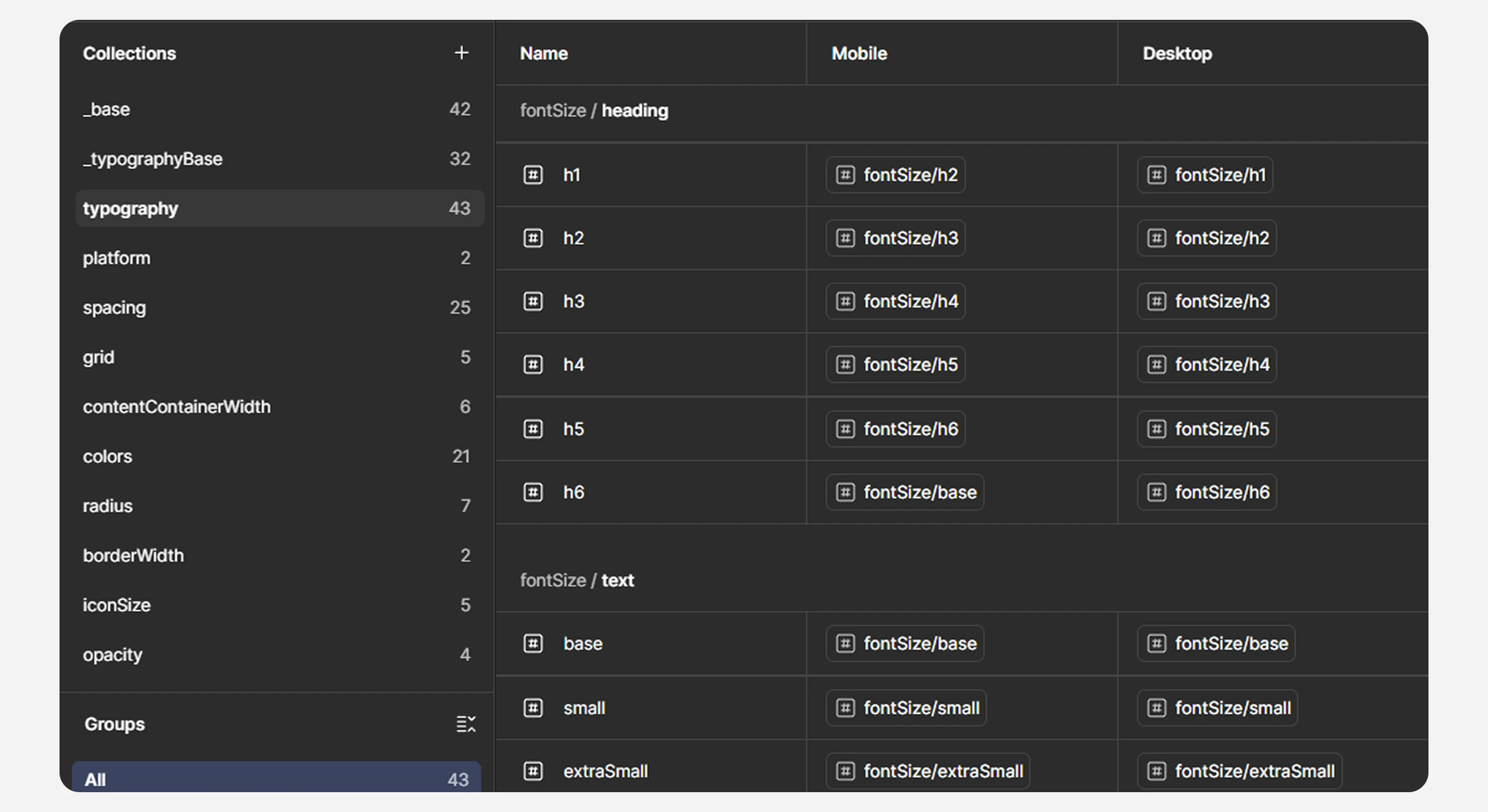Image resolution: width=1488 pixels, height=812 pixels.
Task: Click the Desktop fontSize/h6 alias for h6
Action: pos(1207,492)
